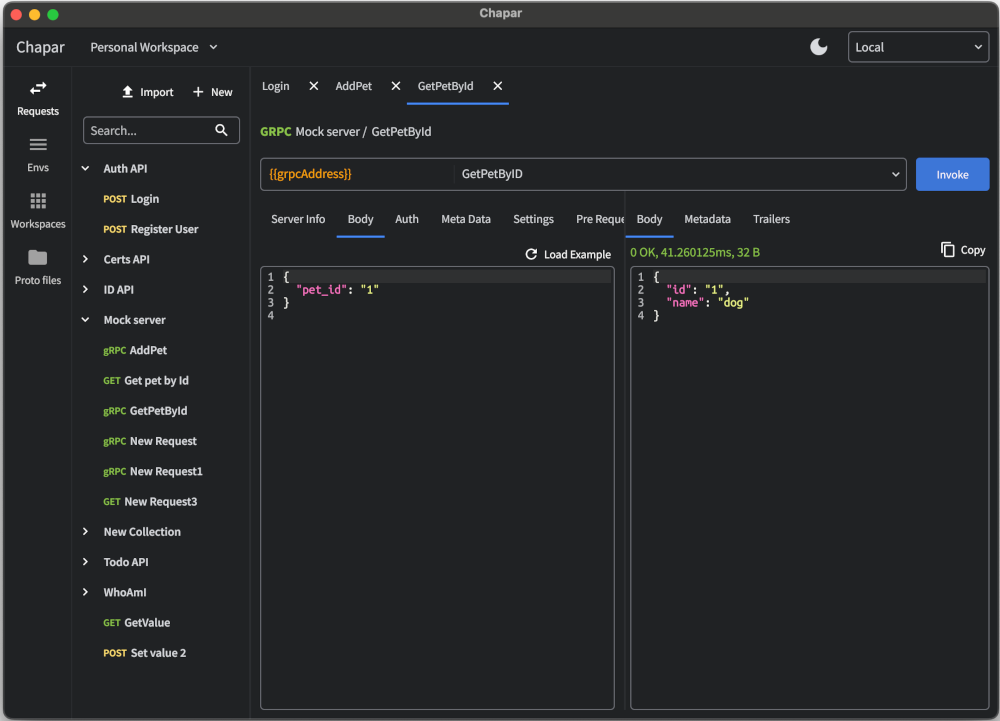
Task: Click the "pet_id" key in request body
Action: [x=321, y=289]
